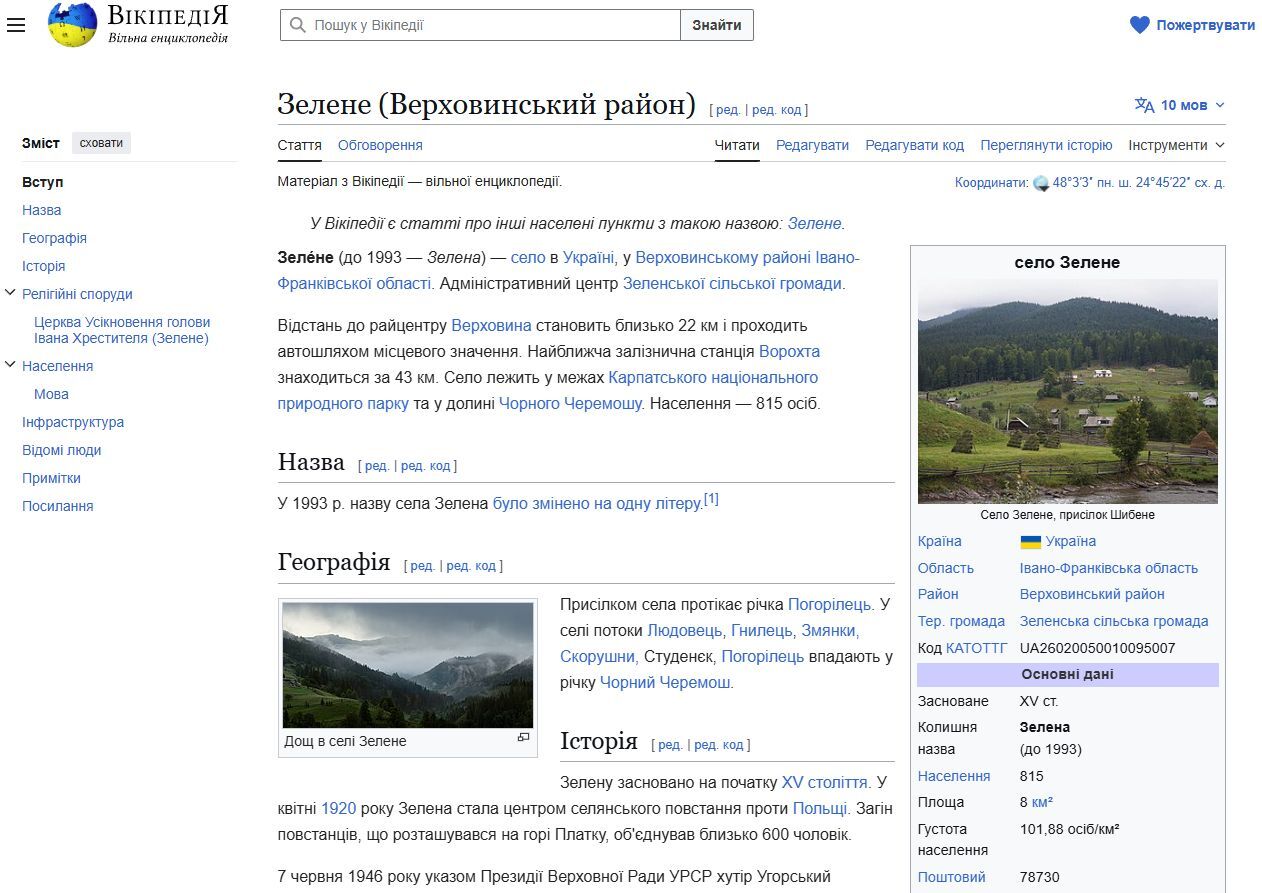Open the hamburger main menu
The height and width of the screenshot is (893, 1262).
[15, 25]
